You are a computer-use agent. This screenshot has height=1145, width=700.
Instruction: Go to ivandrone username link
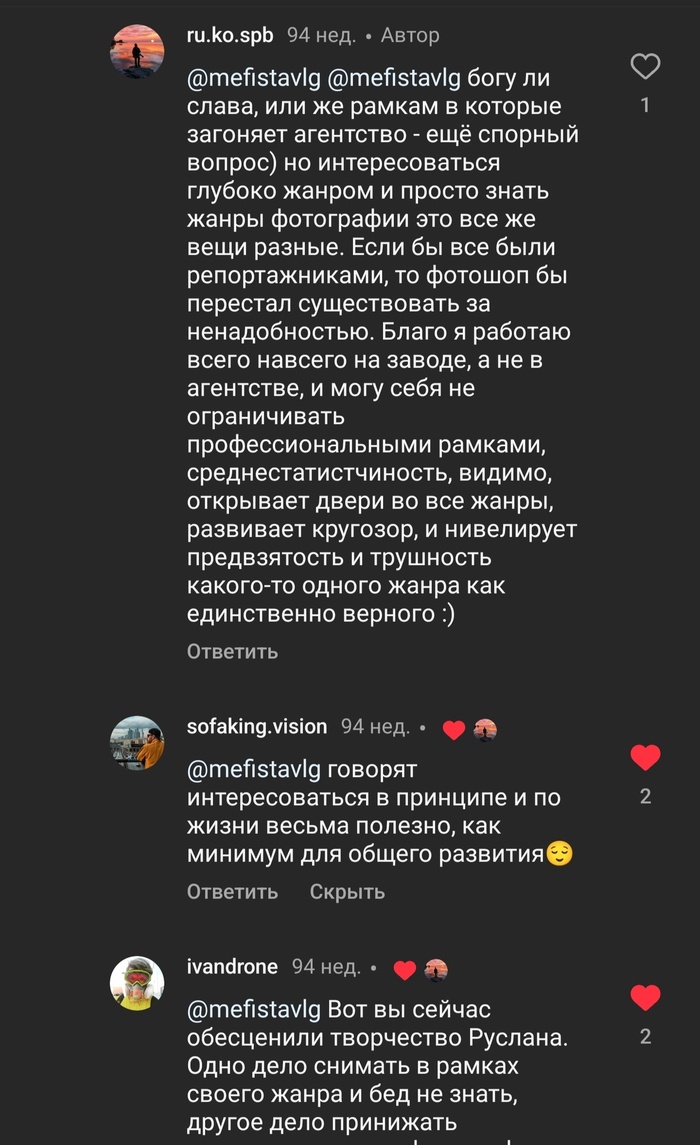coord(231,967)
